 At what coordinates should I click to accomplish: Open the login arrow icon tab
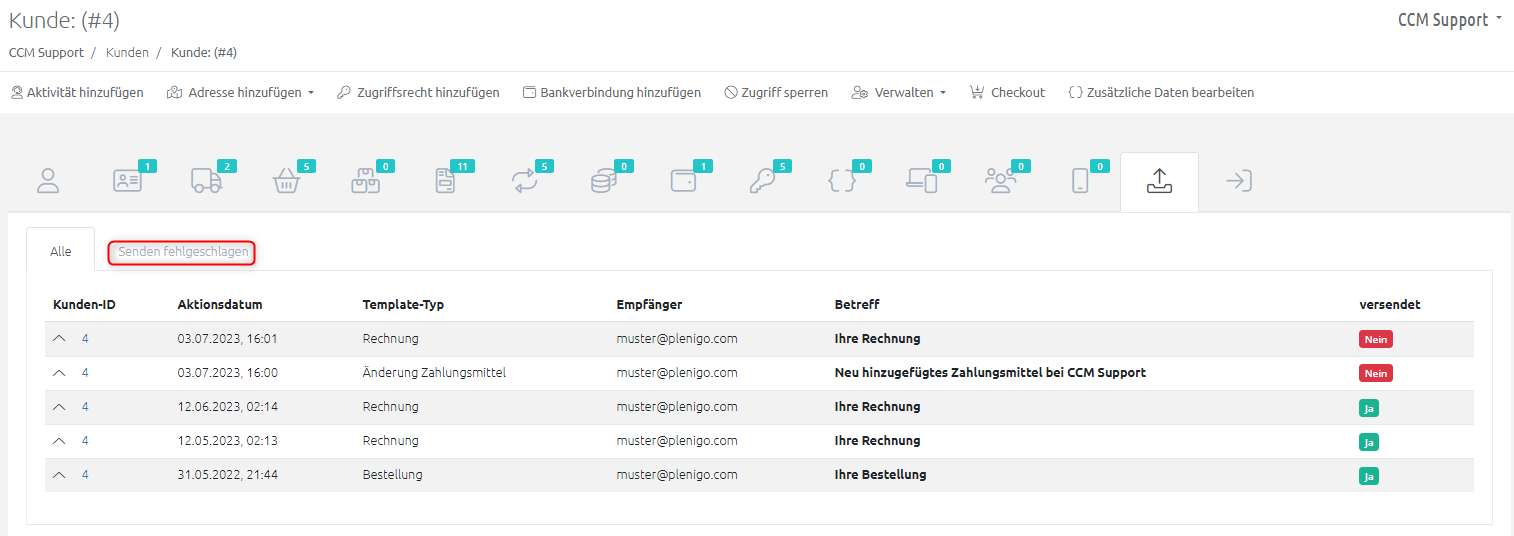[1239, 181]
